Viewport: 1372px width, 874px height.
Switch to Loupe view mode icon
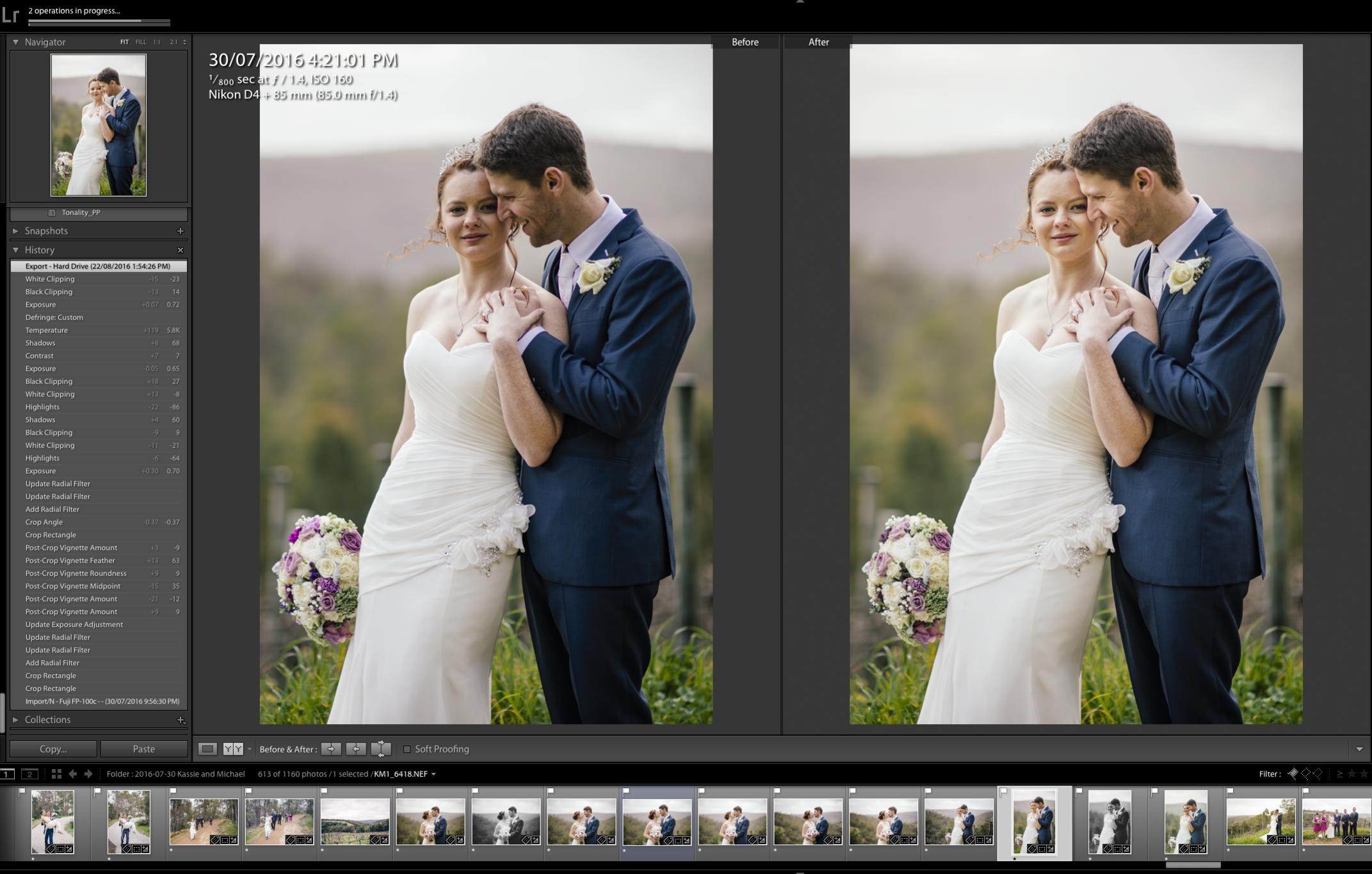pos(207,749)
